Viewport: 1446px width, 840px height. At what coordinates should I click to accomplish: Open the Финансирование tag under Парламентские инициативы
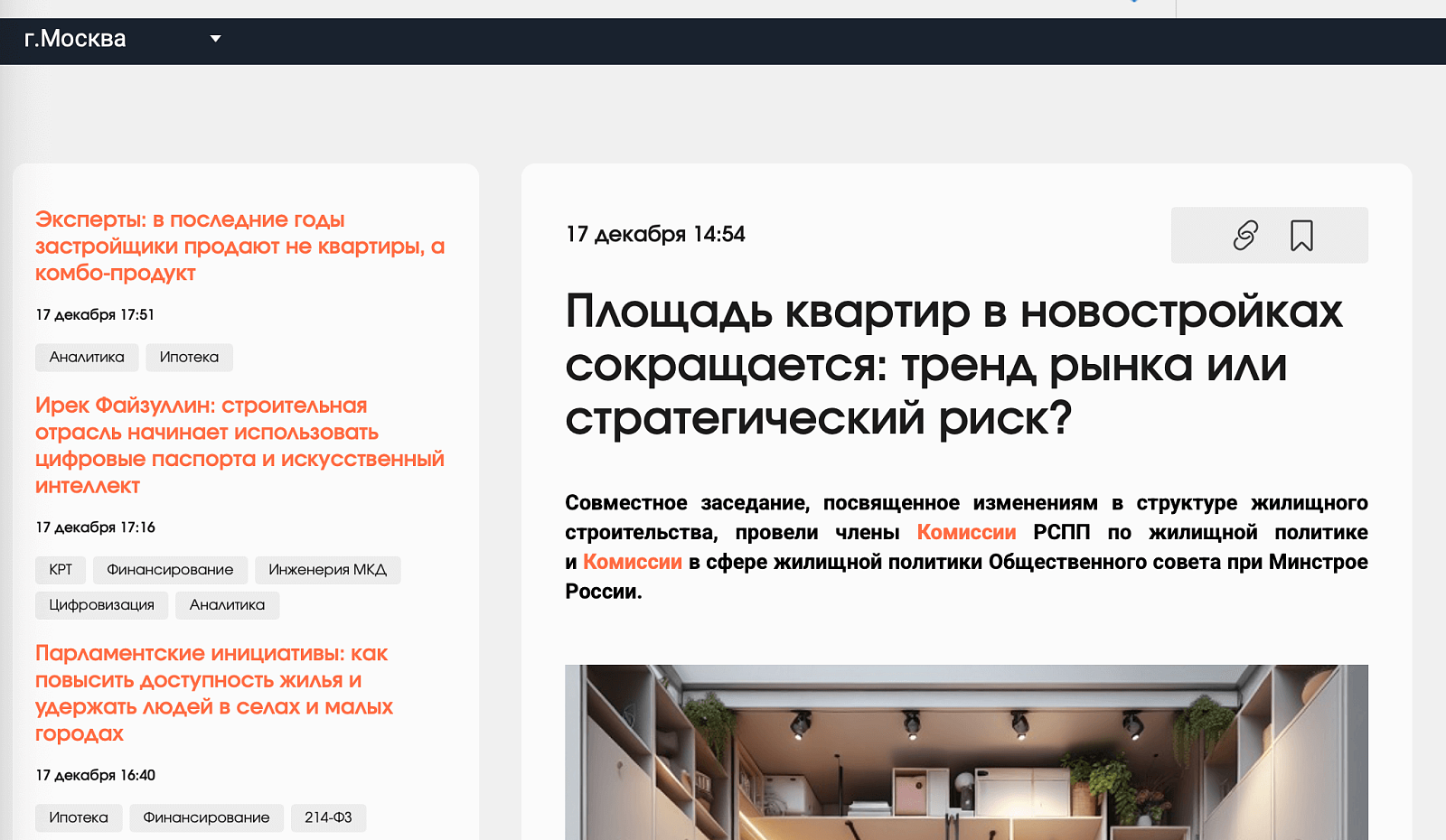point(206,818)
